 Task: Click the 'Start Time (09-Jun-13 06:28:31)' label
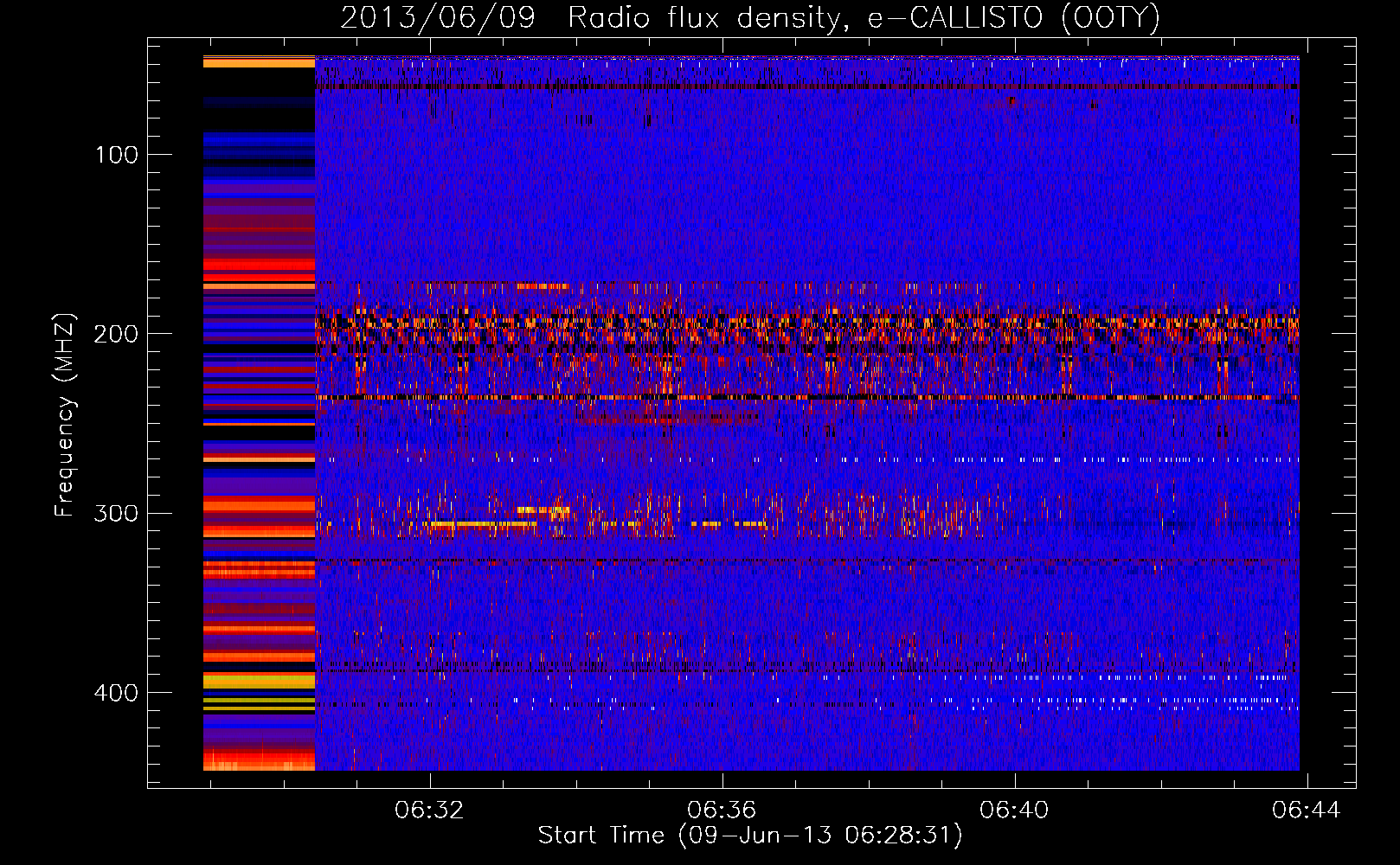(x=750, y=836)
